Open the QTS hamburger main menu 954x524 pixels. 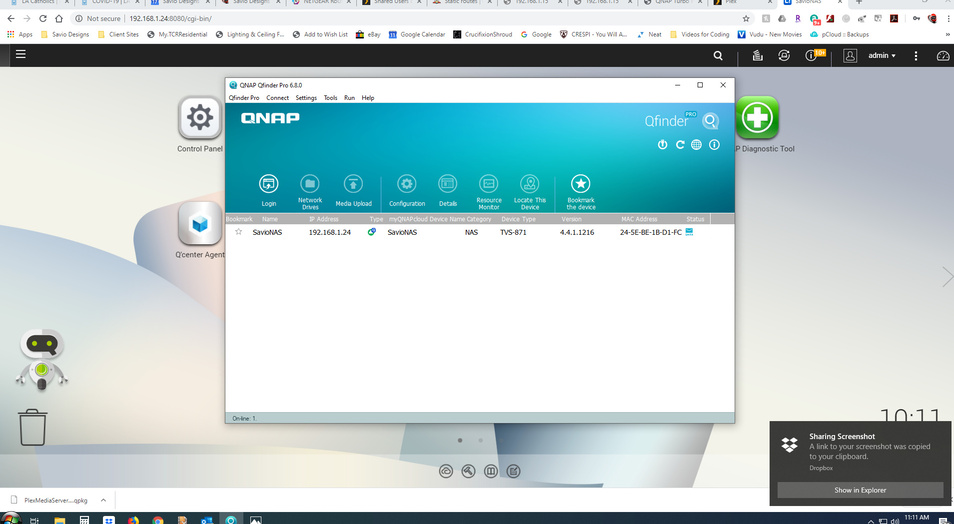click(x=21, y=54)
